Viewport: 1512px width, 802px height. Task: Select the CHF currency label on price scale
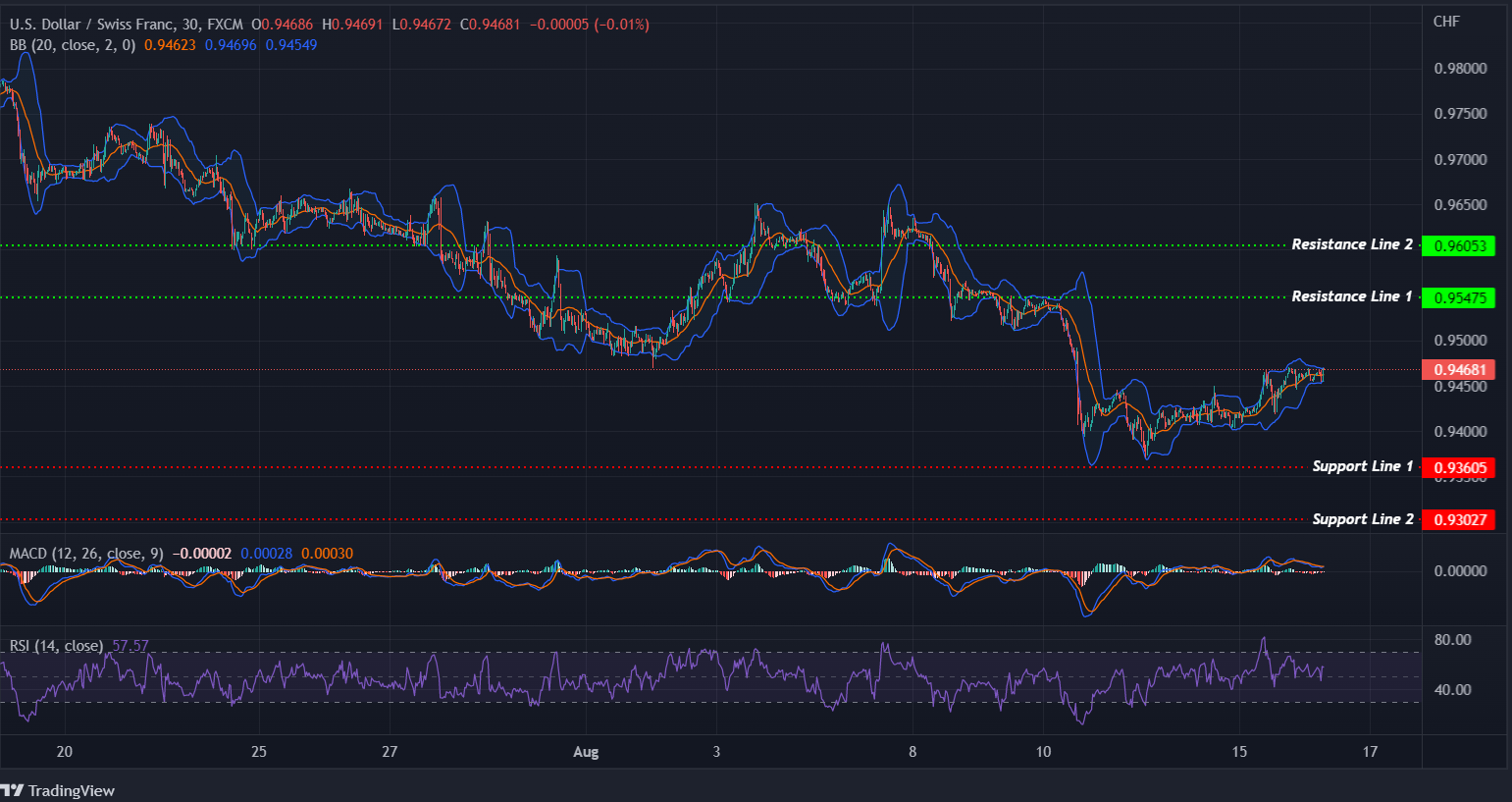[1446, 21]
